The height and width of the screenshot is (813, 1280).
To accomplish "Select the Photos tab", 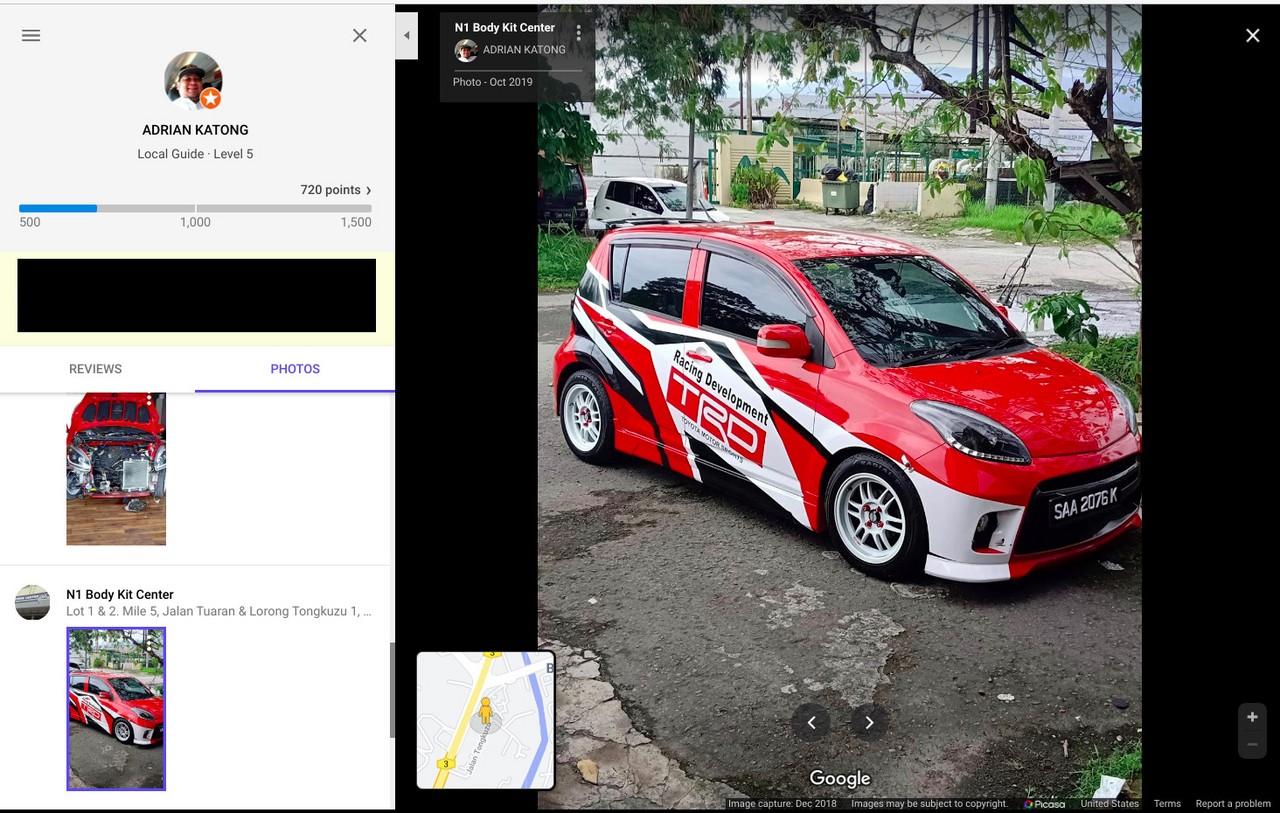I will (x=295, y=369).
